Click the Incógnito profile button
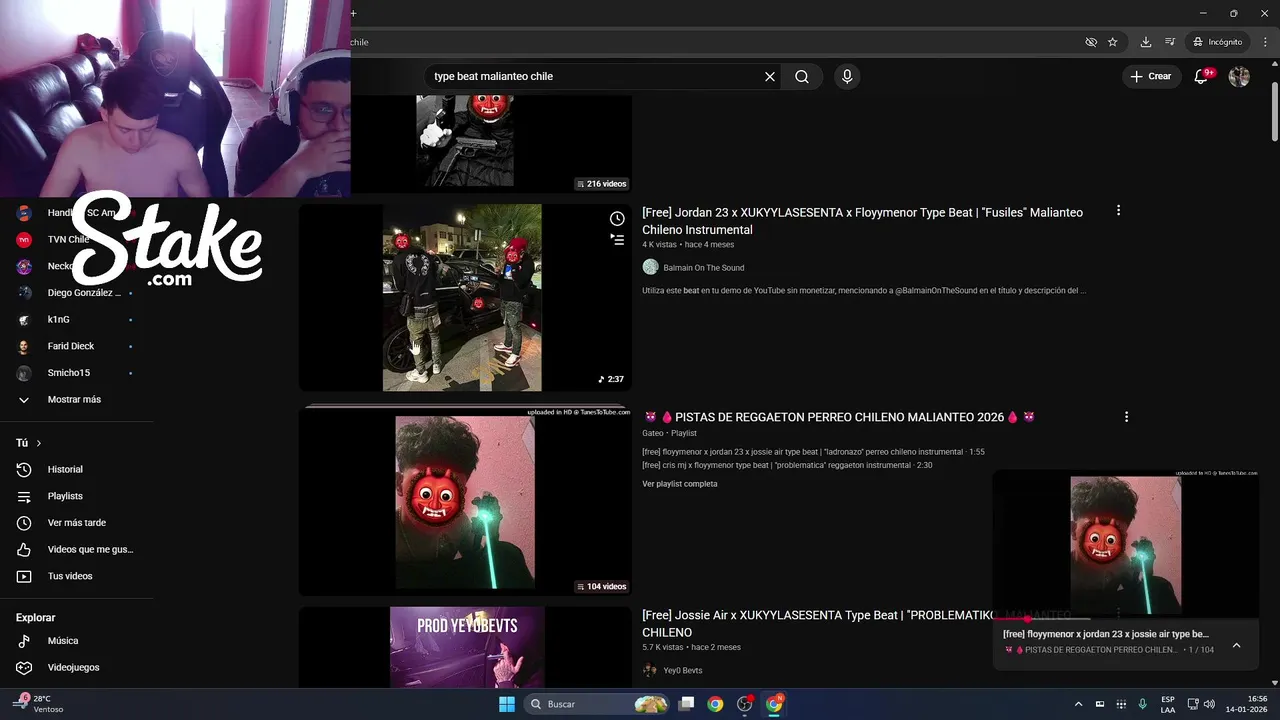 tap(1217, 42)
